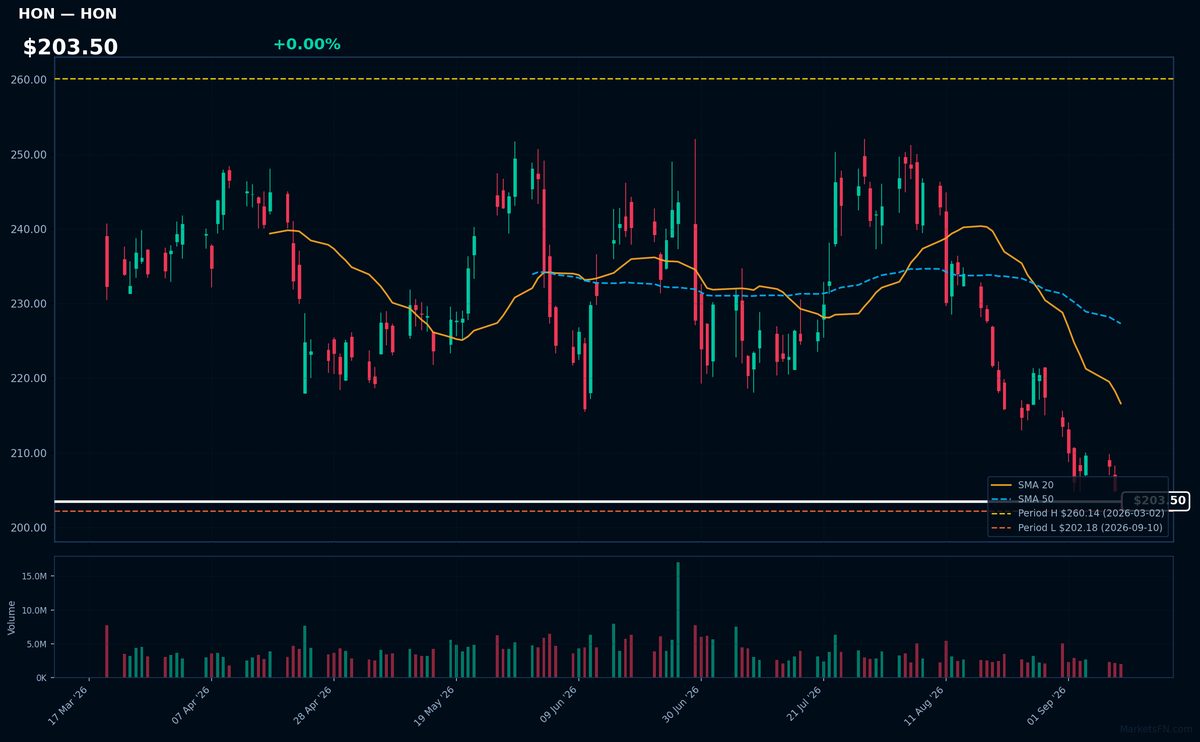The height and width of the screenshot is (742, 1200).
Task: Select the 210.00 price axis label
Action: (x=29, y=453)
